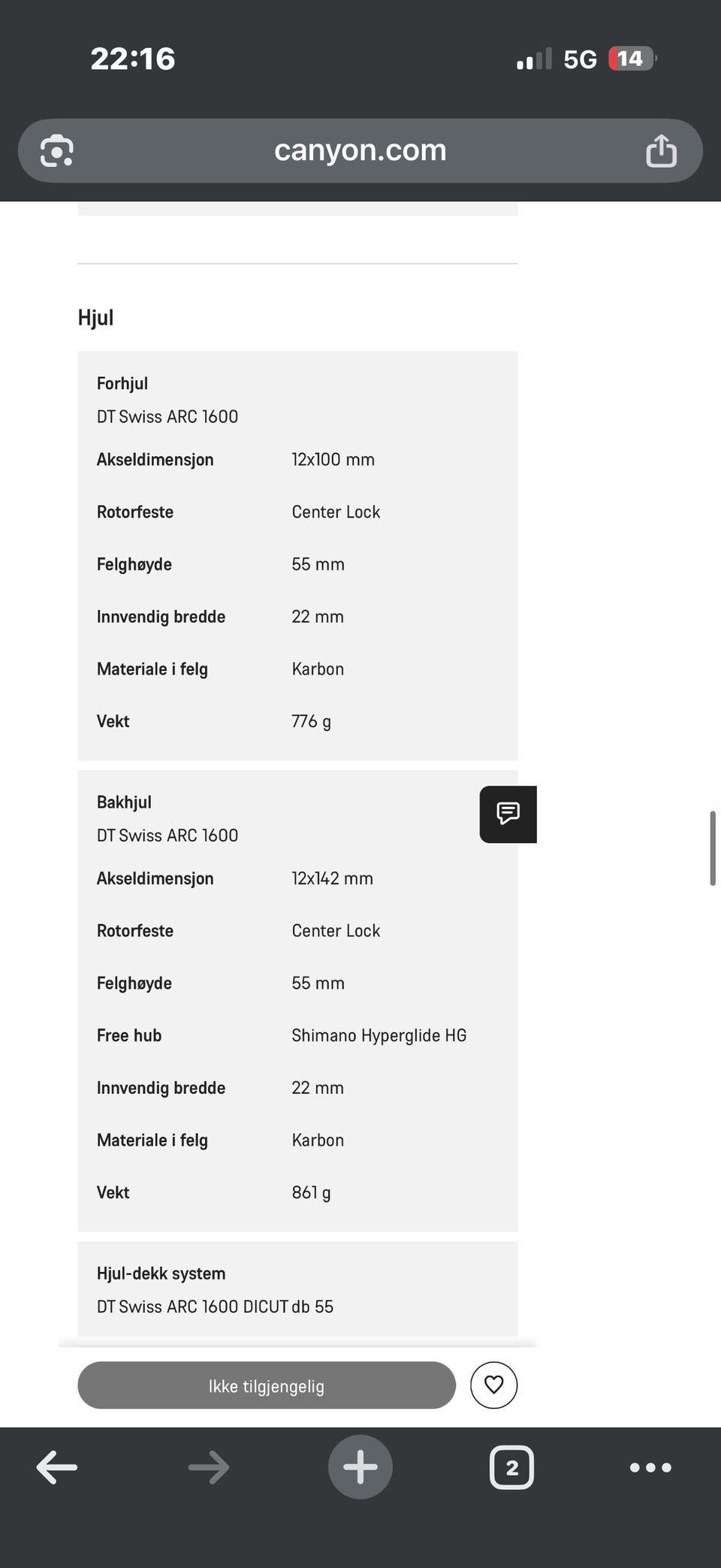Open a new tab with plus button
The image size is (721, 1568).
[x=360, y=1467]
